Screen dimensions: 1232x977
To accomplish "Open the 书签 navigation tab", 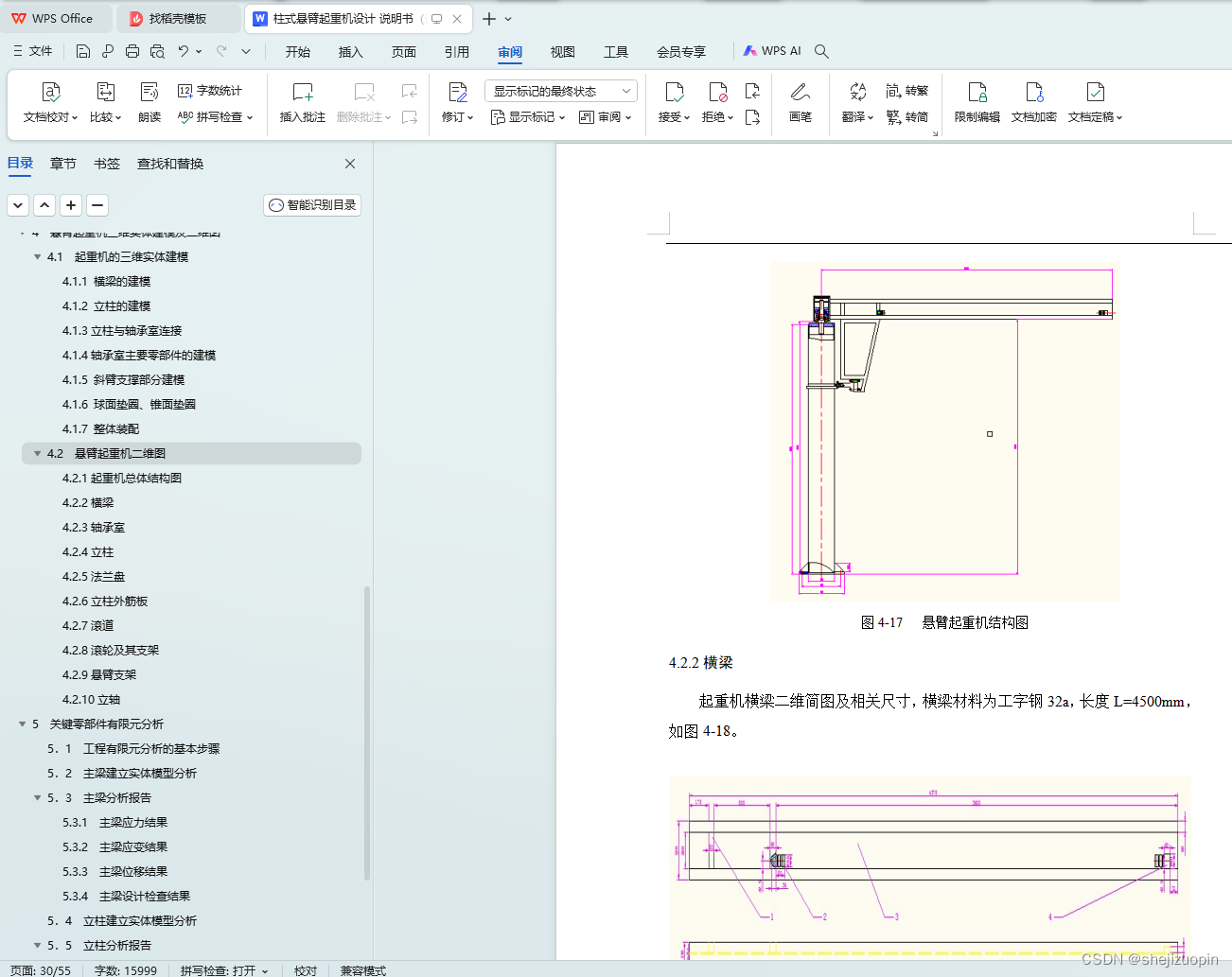I will point(107,164).
